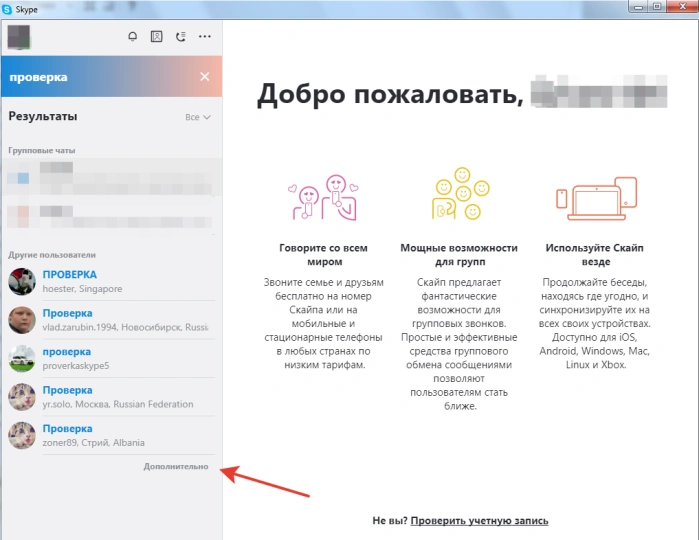Open the contacts icon in the header
The width and height of the screenshot is (699, 540).
coord(156,37)
